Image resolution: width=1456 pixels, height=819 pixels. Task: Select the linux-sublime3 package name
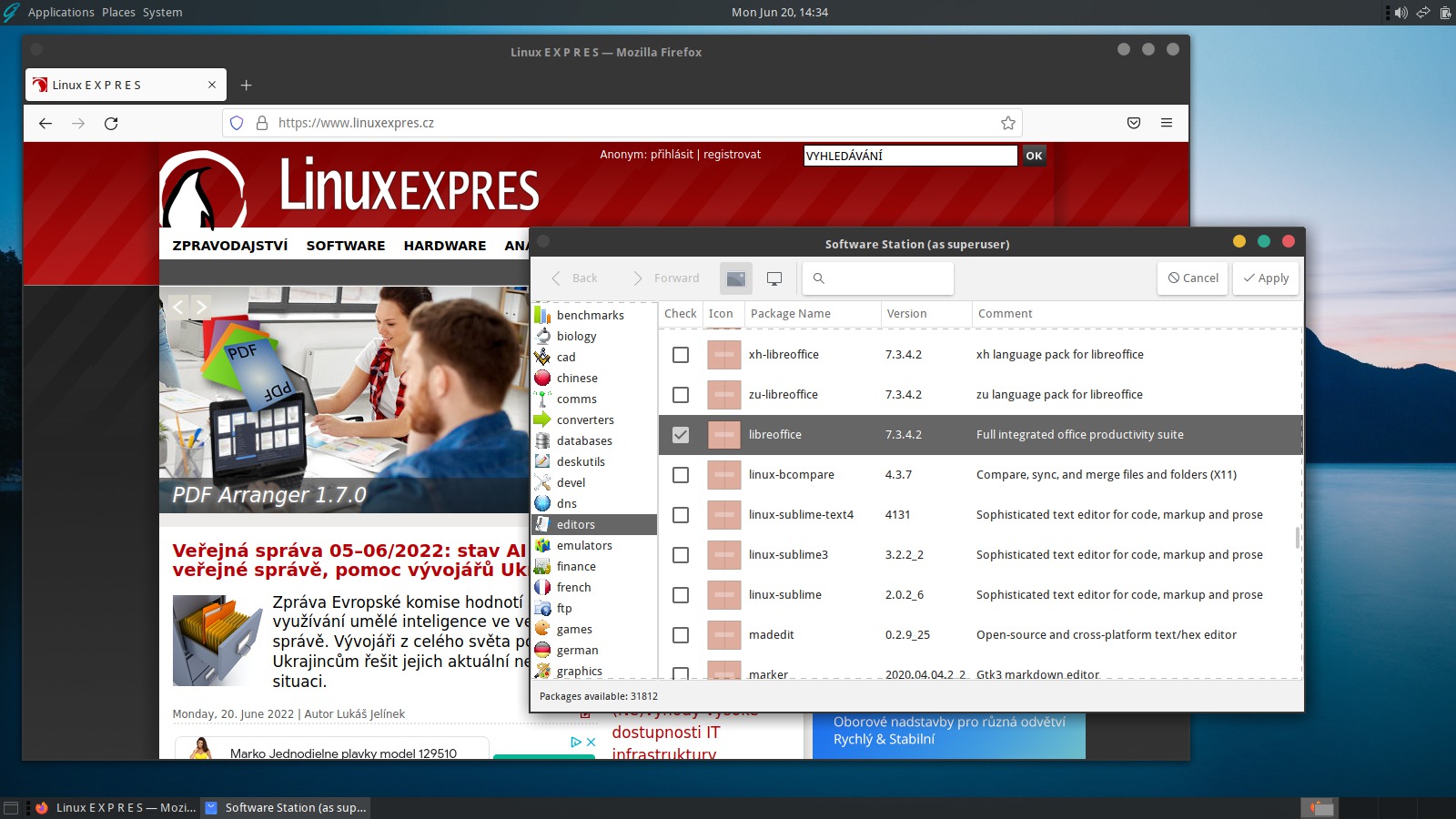coord(788,555)
